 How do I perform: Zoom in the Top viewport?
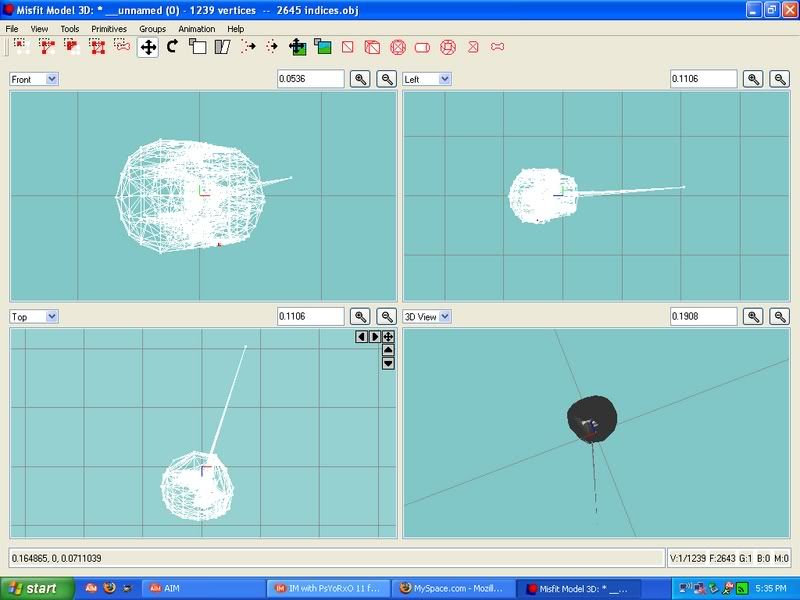pos(360,317)
